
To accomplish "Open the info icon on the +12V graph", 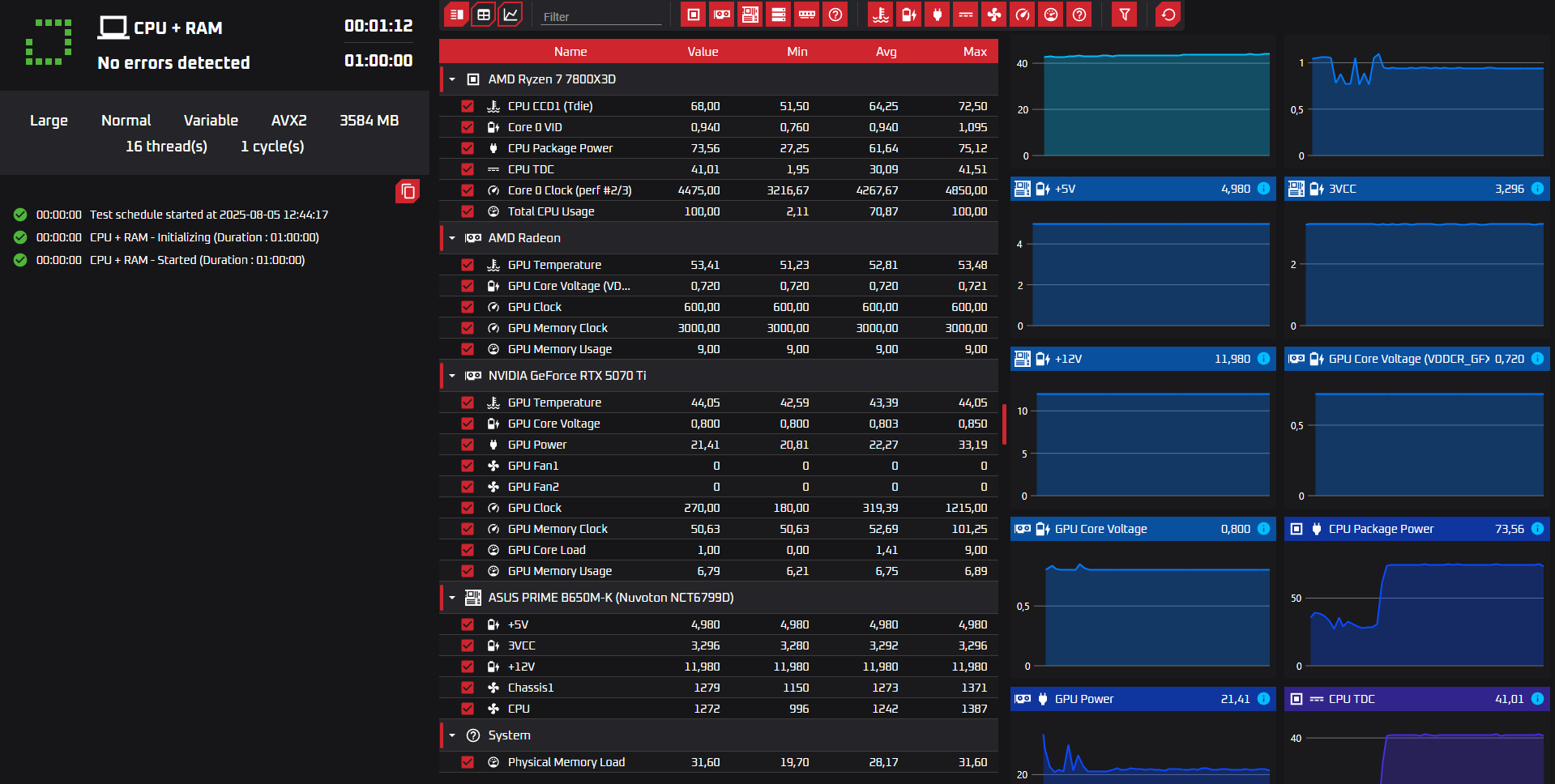I will coord(1263,359).
